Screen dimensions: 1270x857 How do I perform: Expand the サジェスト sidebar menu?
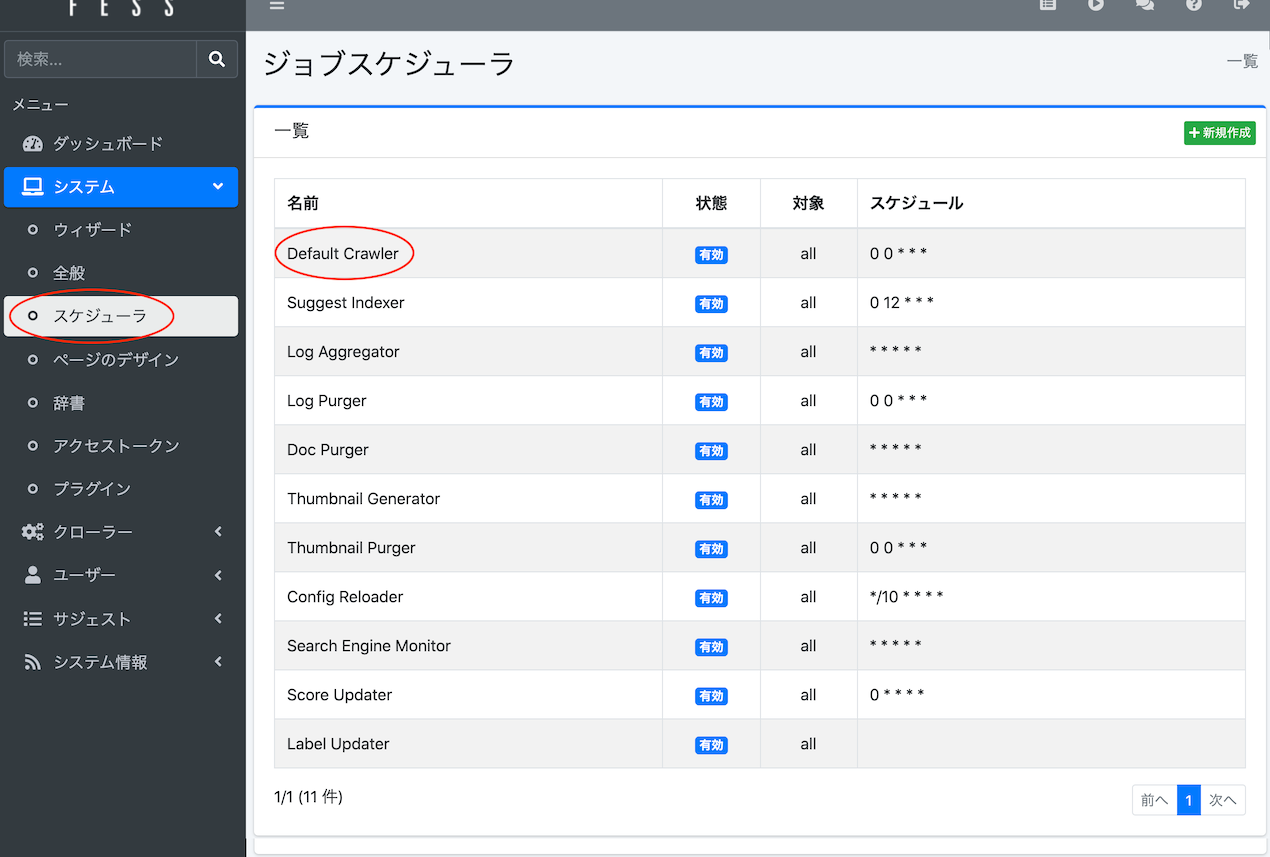[x=120, y=619]
